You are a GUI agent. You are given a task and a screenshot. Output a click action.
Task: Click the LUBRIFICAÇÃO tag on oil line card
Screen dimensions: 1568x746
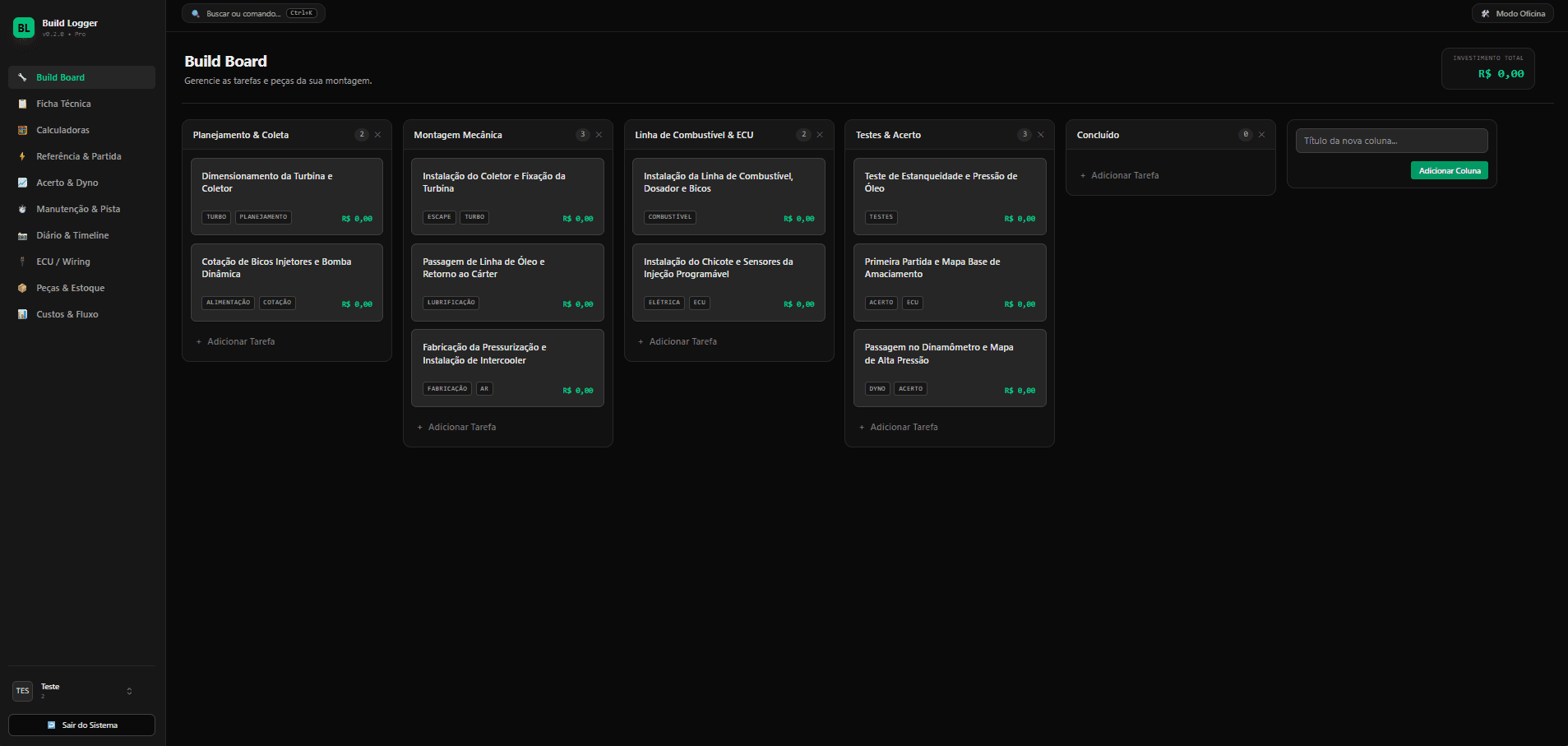(451, 303)
